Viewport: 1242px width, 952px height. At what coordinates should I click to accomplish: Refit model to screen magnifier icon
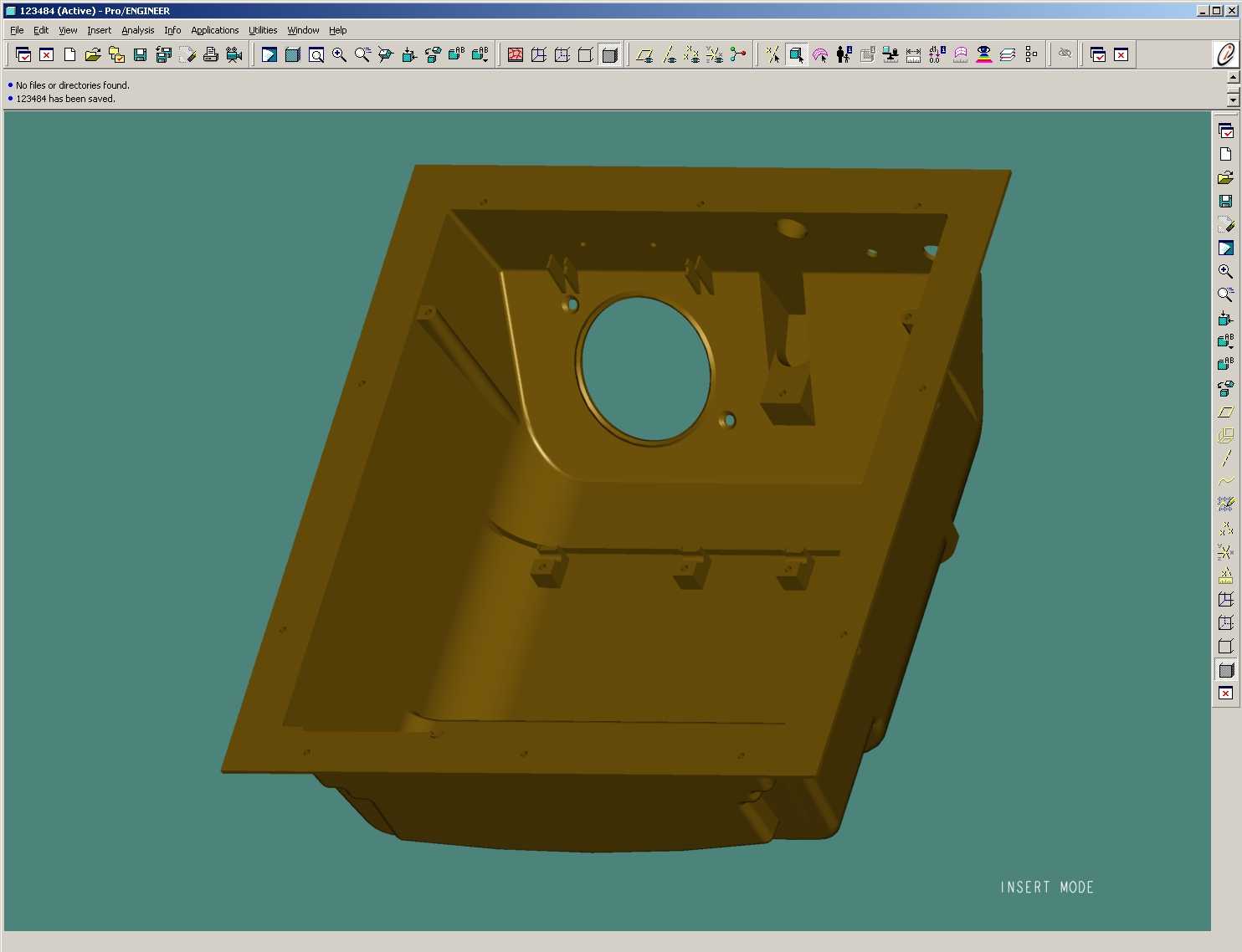(x=316, y=55)
